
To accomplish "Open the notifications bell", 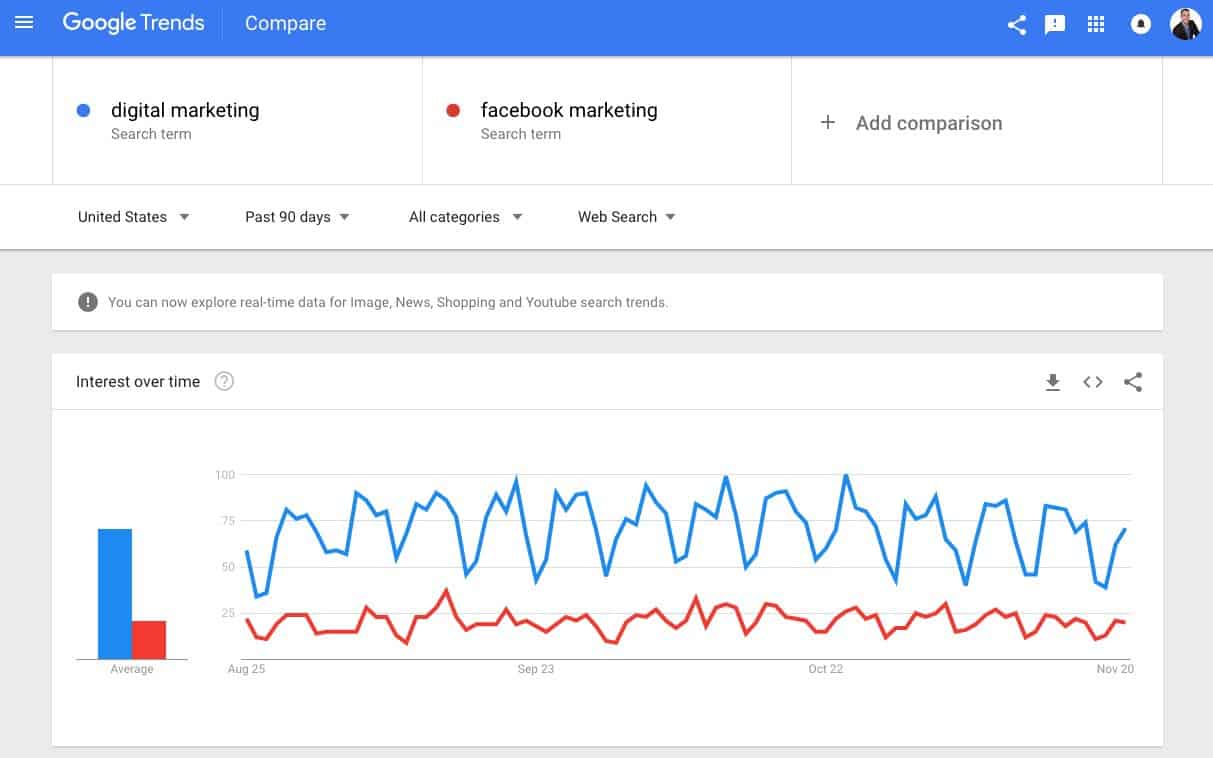I will click(1141, 25).
